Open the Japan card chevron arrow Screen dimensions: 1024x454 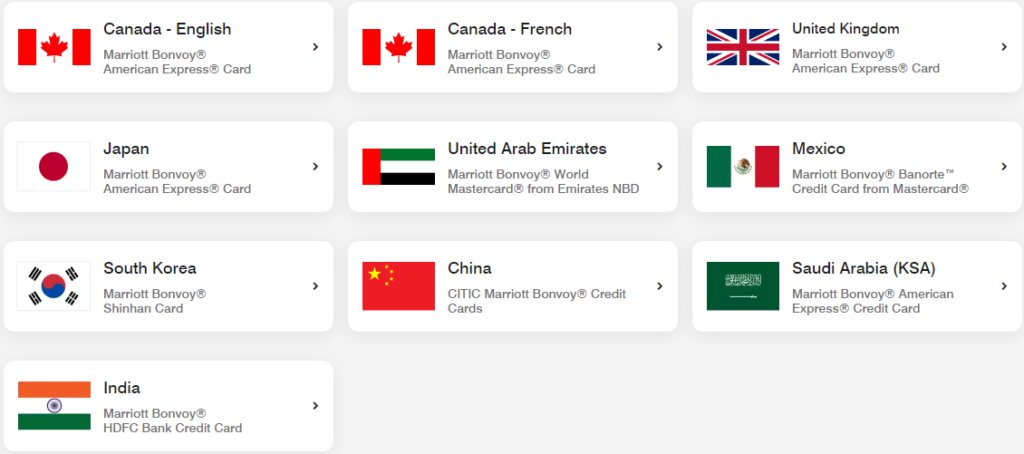coord(315,167)
